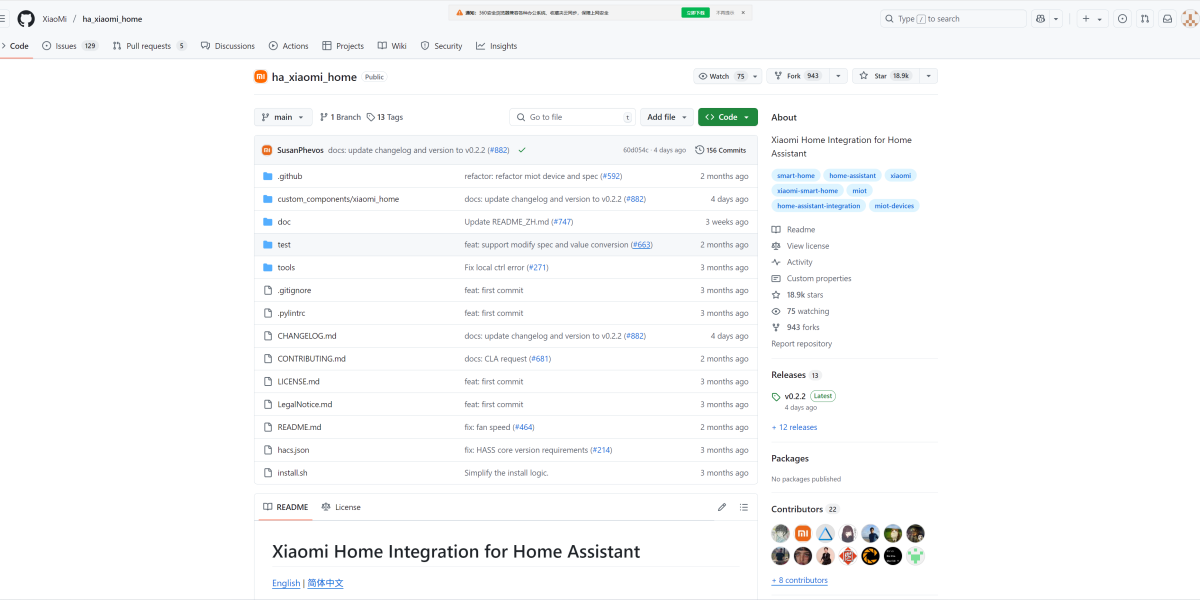
Task: Open the GitHub home logo
Action: pos(26,19)
